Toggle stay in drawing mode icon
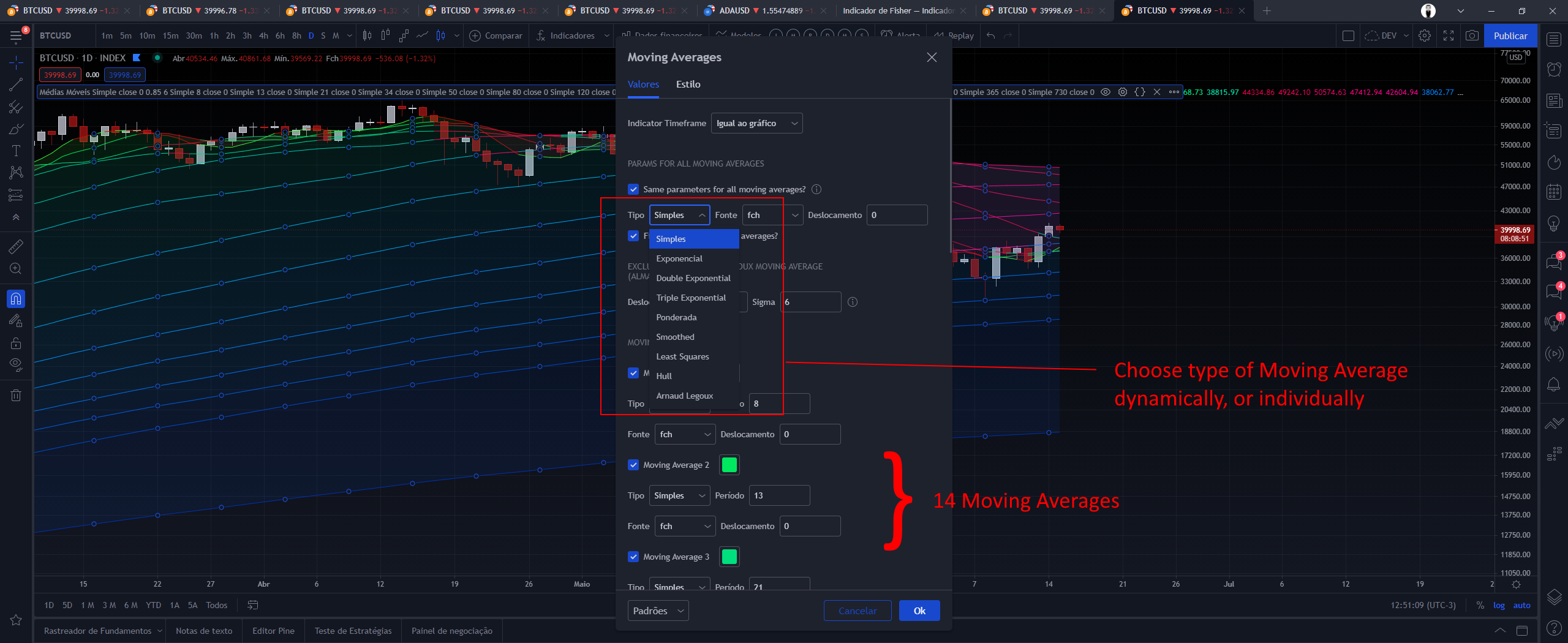This screenshot has height=643, width=1568. pos(17,321)
